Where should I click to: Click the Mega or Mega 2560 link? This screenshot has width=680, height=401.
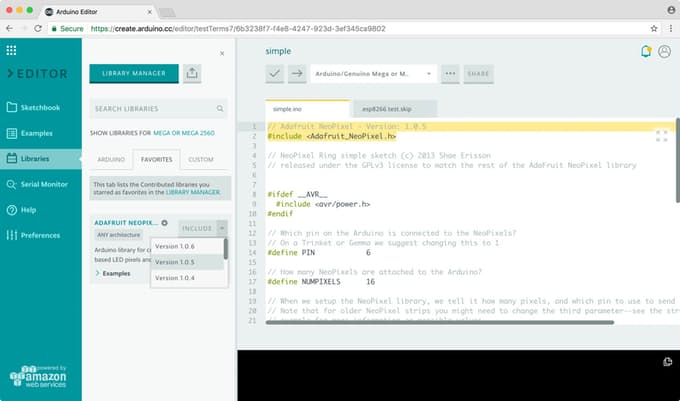[185, 133]
